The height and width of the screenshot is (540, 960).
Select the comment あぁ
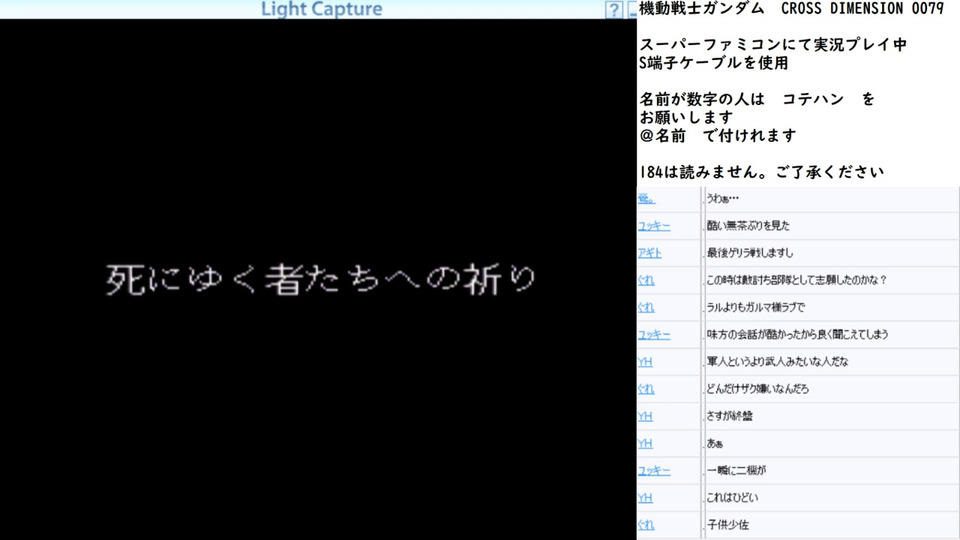pyautogui.click(x=714, y=443)
